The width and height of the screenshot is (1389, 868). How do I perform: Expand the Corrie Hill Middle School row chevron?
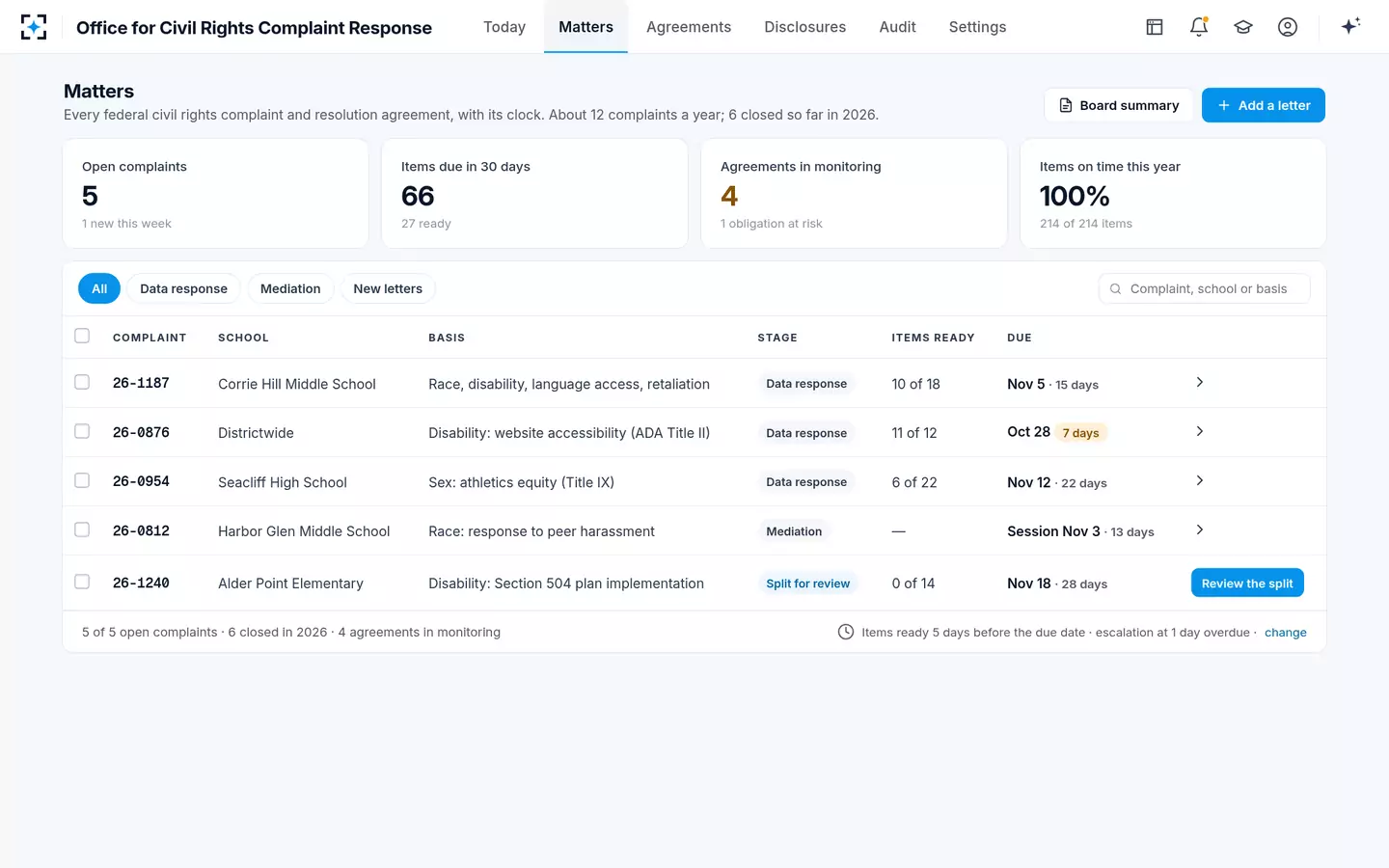point(1200,382)
